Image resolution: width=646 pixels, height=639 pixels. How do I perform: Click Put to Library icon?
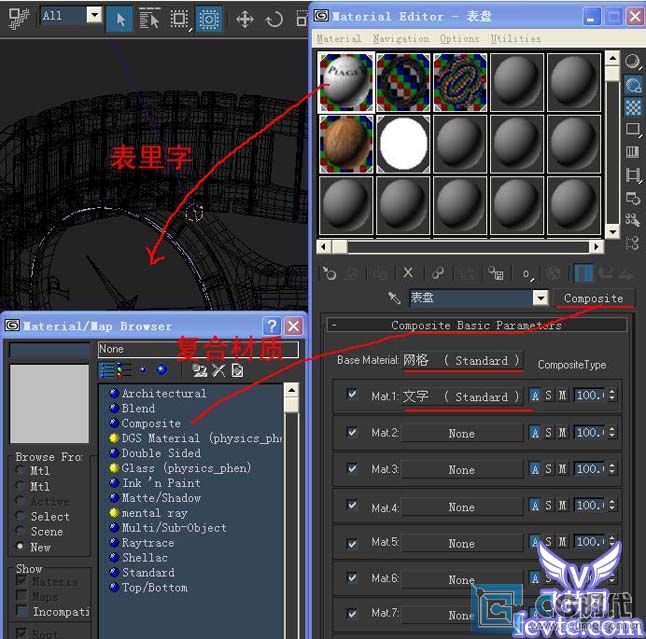(x=496, y=273)
